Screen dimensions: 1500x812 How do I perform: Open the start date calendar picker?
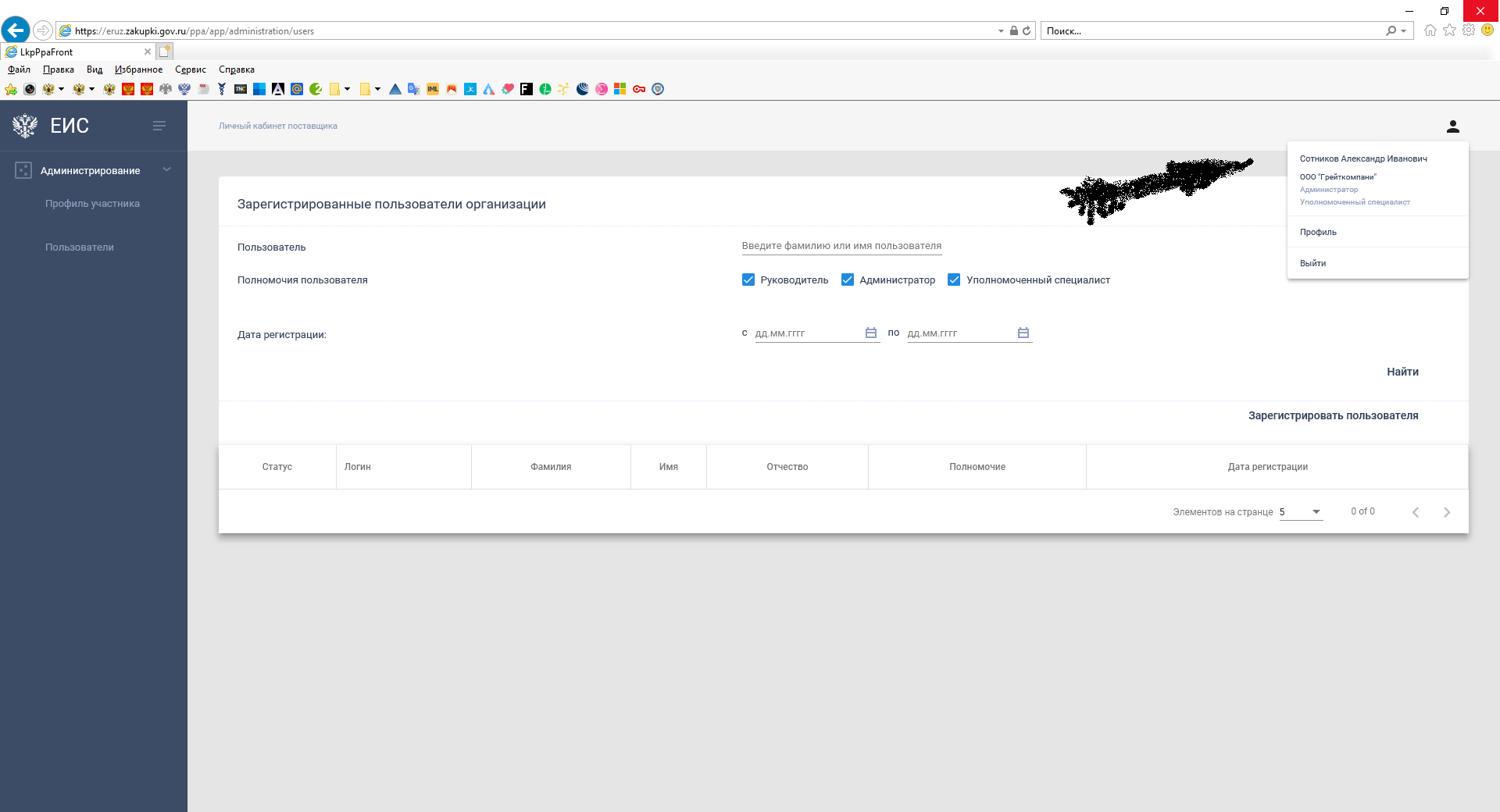(x=870, y=333)
